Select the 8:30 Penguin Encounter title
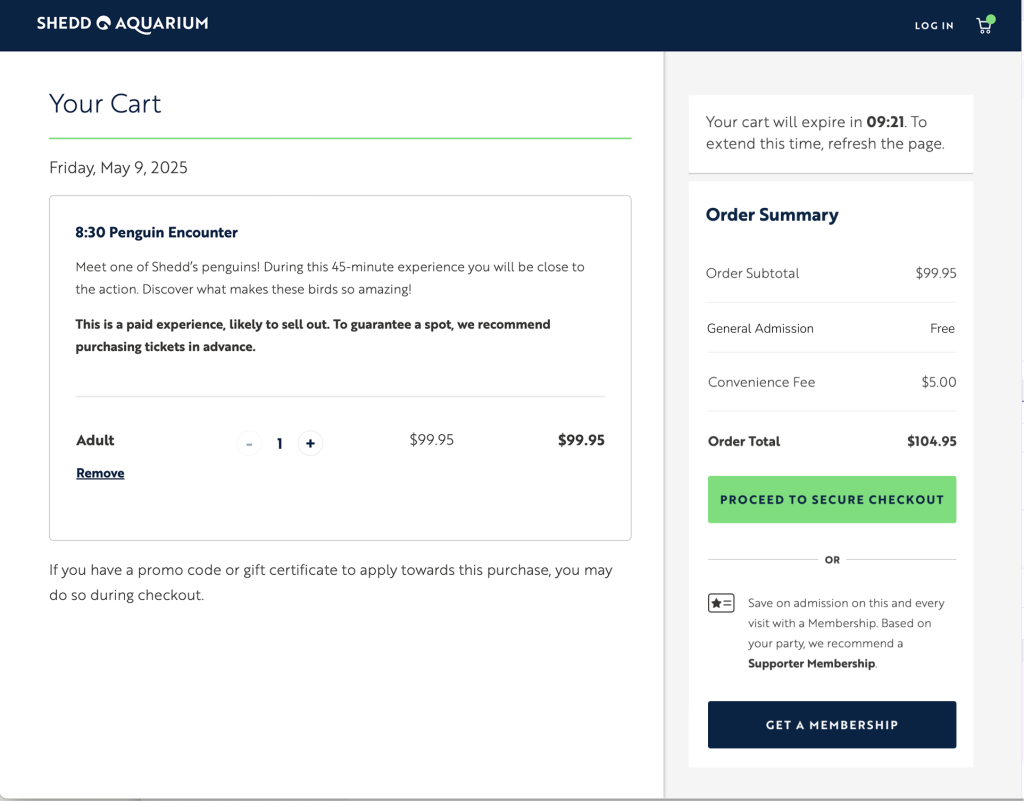The image size is (1024, 801). tap(156, 232)
